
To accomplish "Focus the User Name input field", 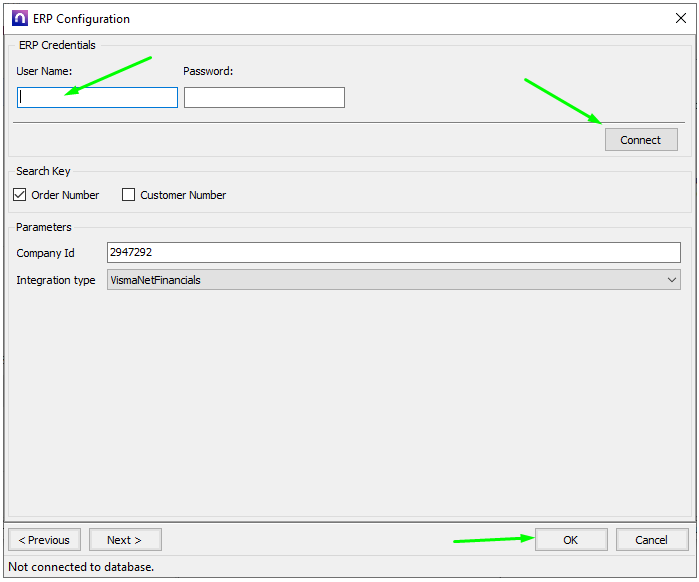I will coord(97,97).
